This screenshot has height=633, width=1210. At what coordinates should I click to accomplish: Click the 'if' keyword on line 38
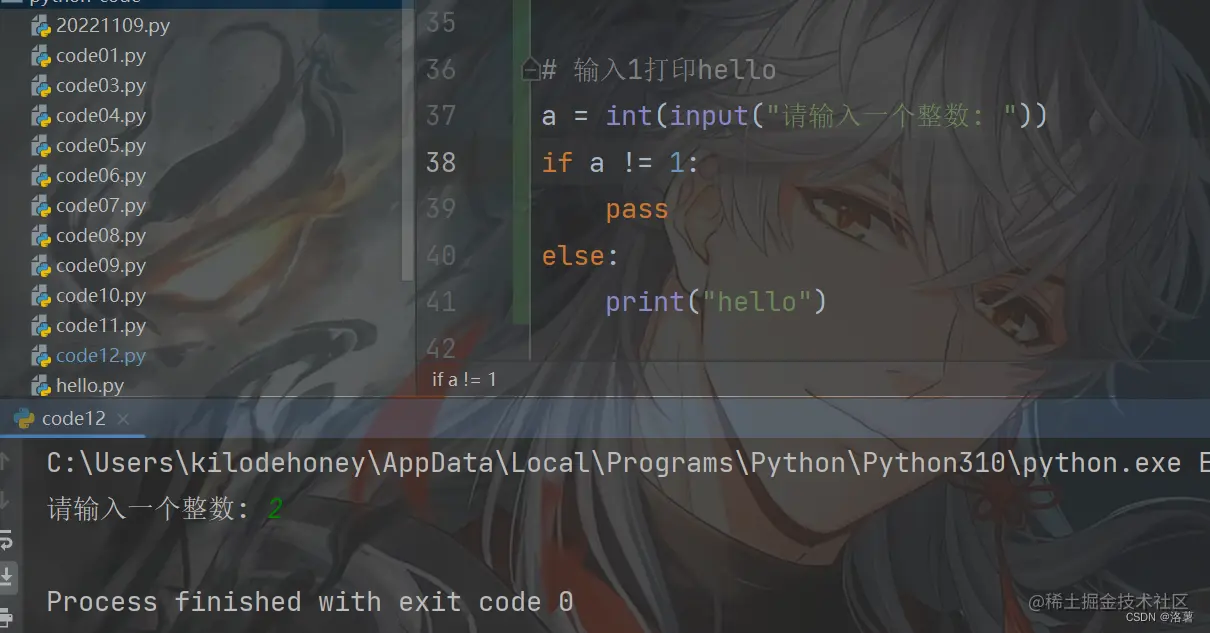click(x=557, y=162)
